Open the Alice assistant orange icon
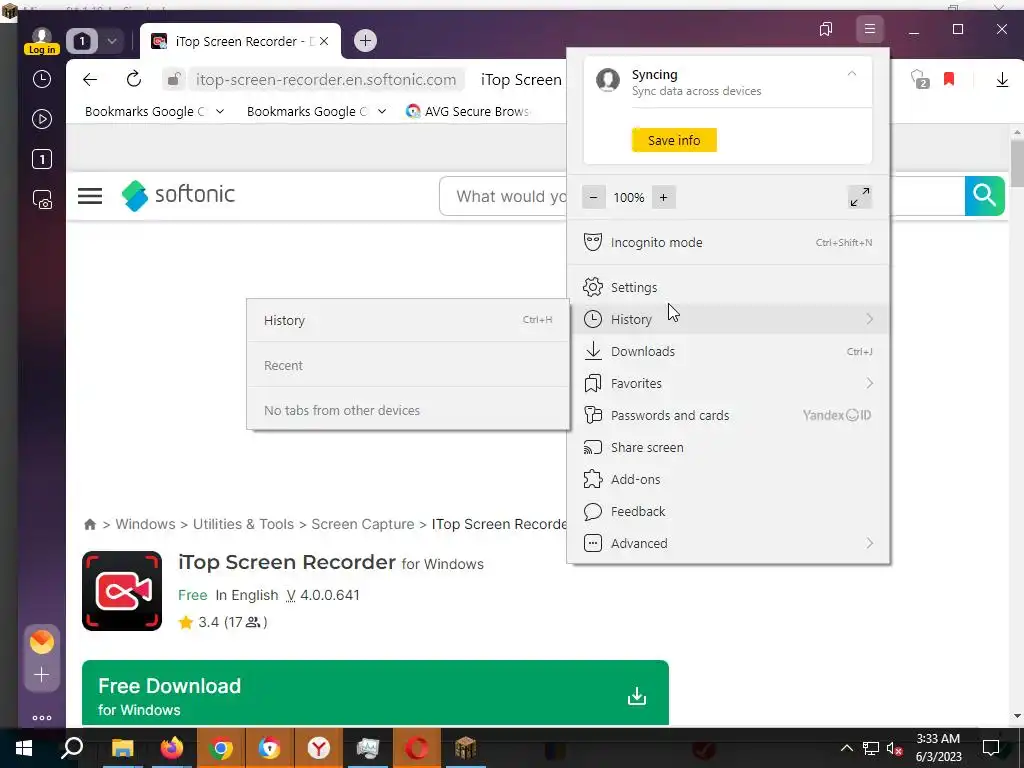This screenshot has width=1024, height=768. pyautogui.click(x=42, y=642)
